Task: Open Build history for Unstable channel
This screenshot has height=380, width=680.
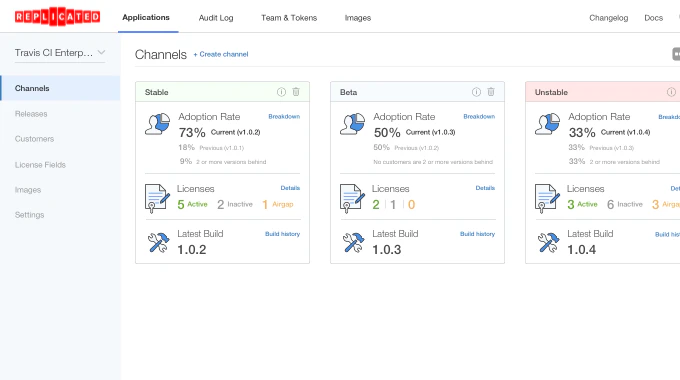Action: coord(667,234)
